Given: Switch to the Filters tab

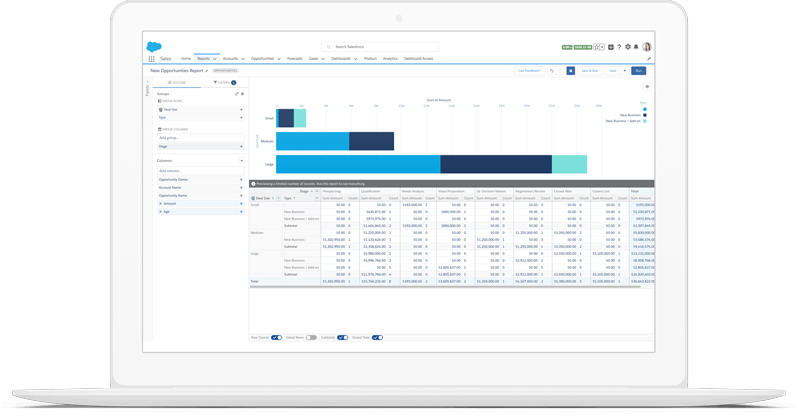Looking at the screenshot, I should [x=222, y=82].
